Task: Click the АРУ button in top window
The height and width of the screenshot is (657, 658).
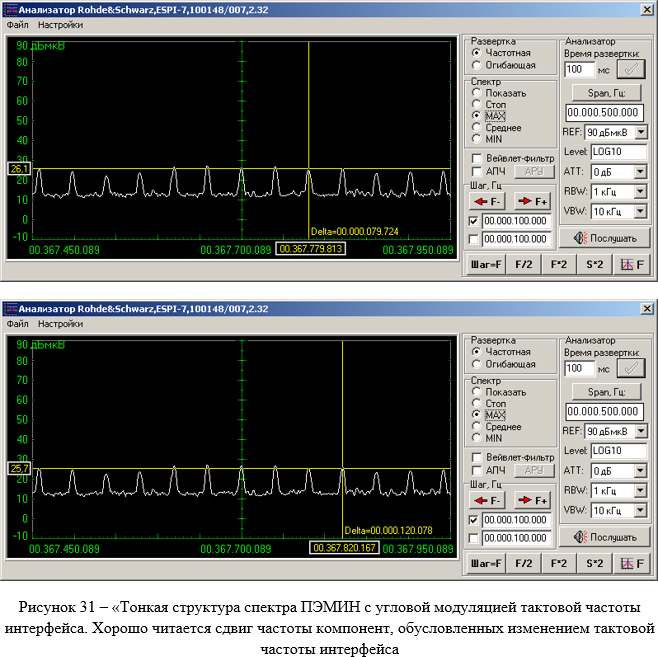Action: 534,172
